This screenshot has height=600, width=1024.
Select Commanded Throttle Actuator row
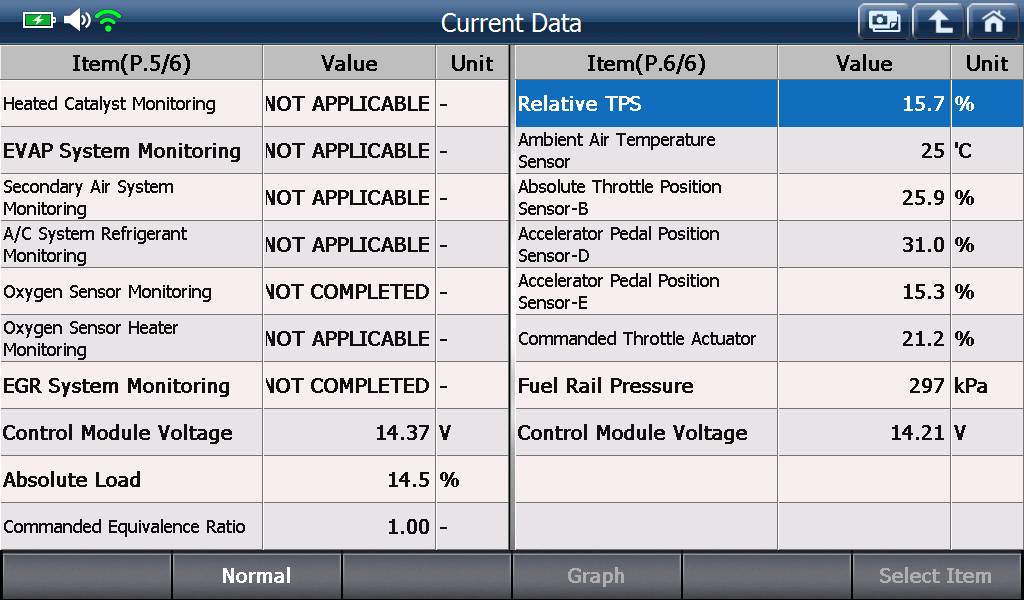pyautogui.click(x=769, y=338)
